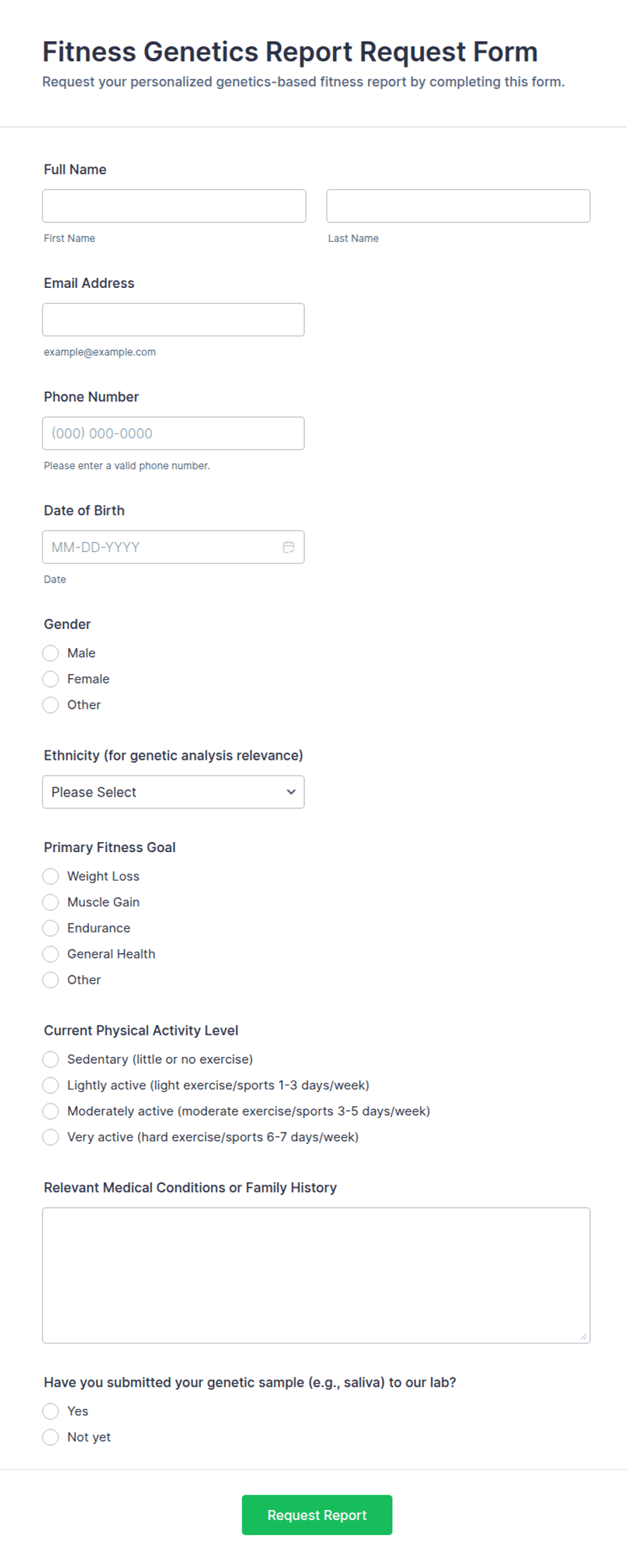Pick Very active activity level

pos(51,1137)
